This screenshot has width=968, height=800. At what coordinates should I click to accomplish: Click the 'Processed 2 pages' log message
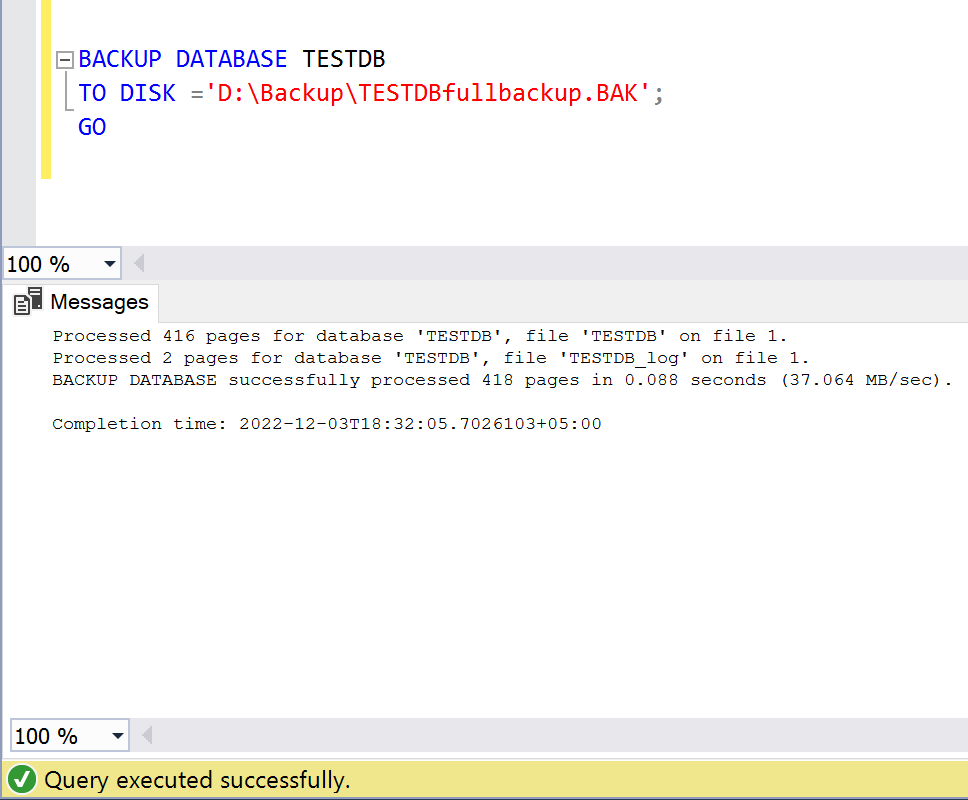(x=430, y=358)
